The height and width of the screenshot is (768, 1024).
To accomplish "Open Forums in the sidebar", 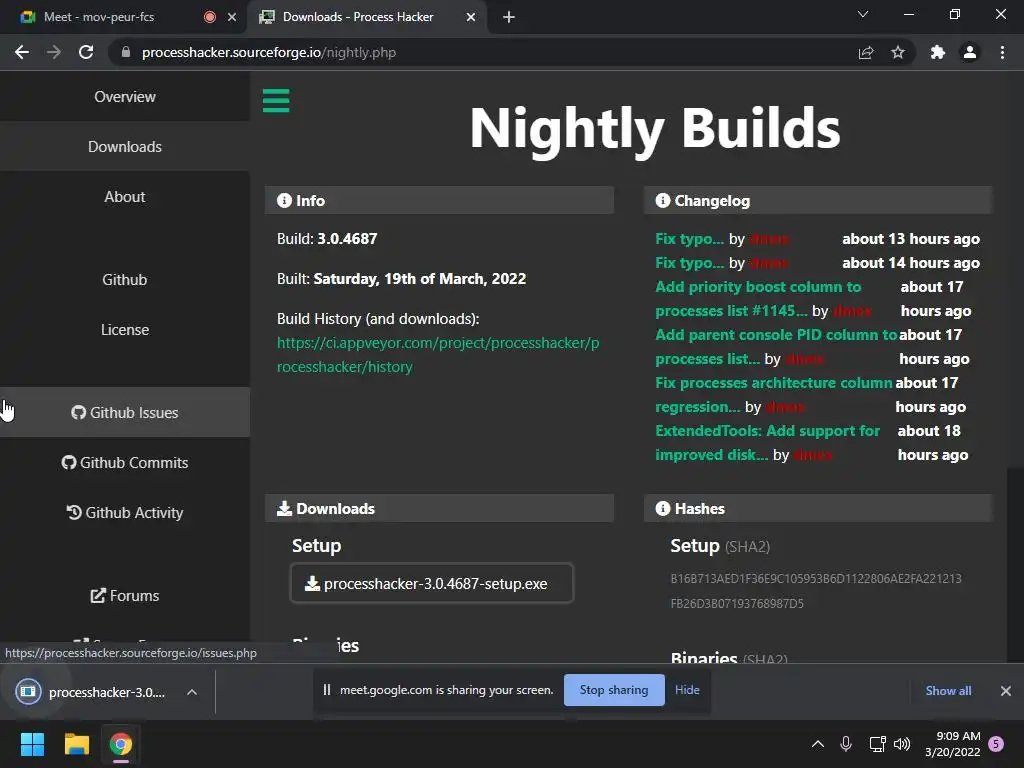I will (x=125, y=596).
